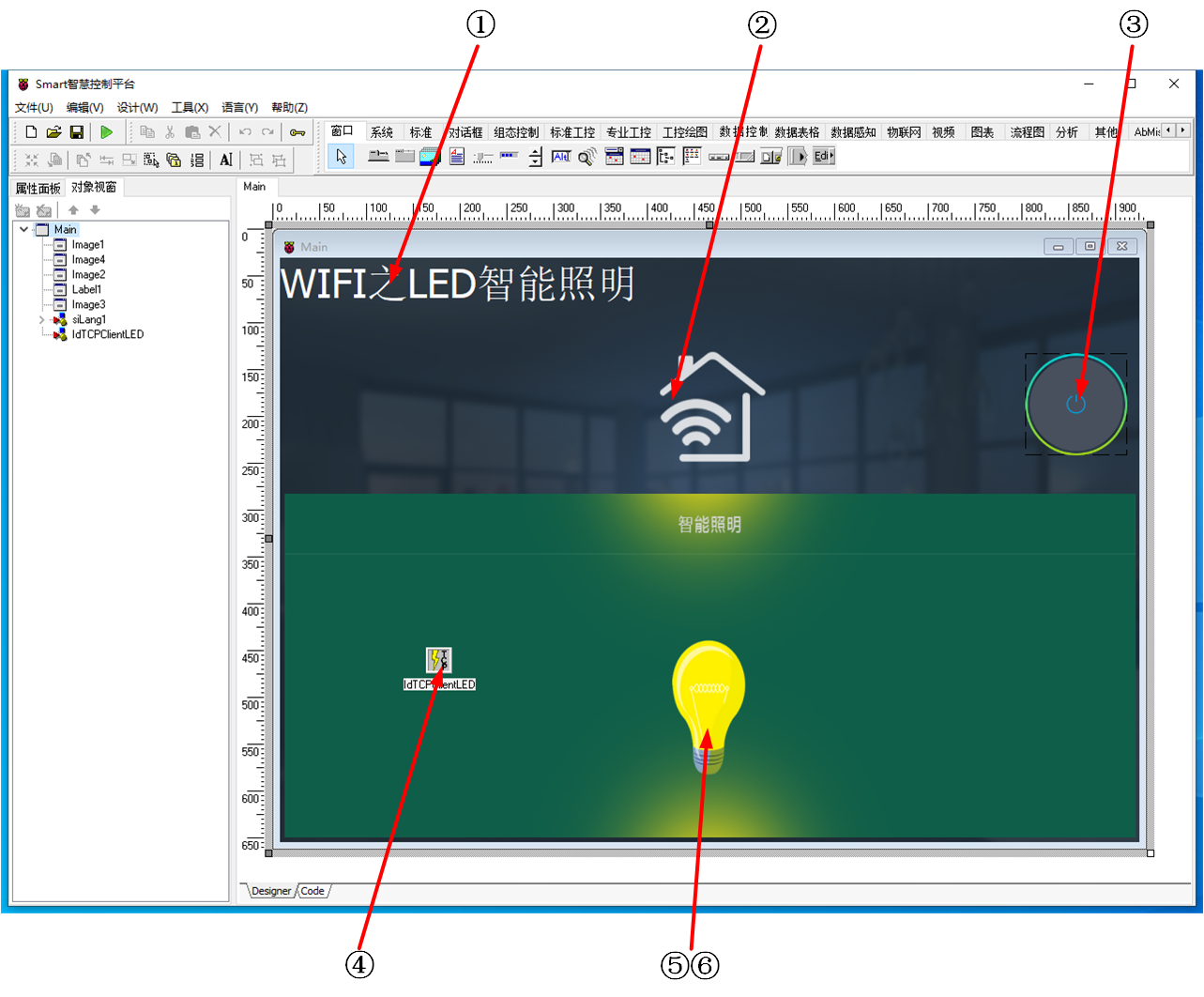1204x997 pixels.
Task: Switch to the 组态控制 palette tab
Action: [x=516, y=132]
